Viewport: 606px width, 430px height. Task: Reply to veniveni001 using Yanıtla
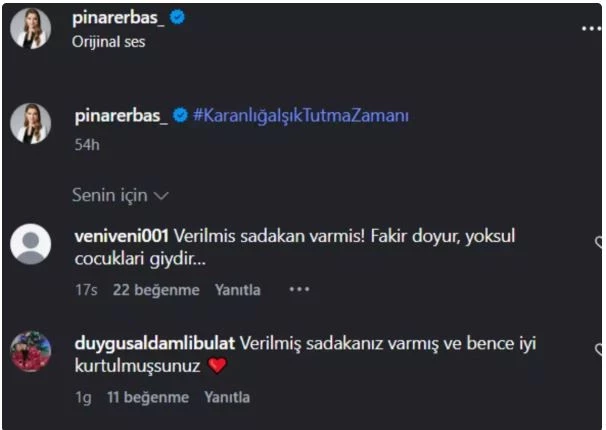[x=237, y=290]
